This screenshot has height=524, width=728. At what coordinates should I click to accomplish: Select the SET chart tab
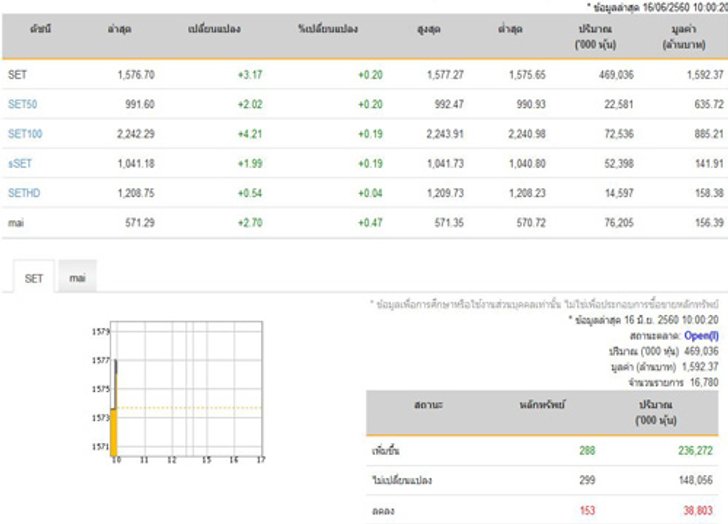pos(33,278)
